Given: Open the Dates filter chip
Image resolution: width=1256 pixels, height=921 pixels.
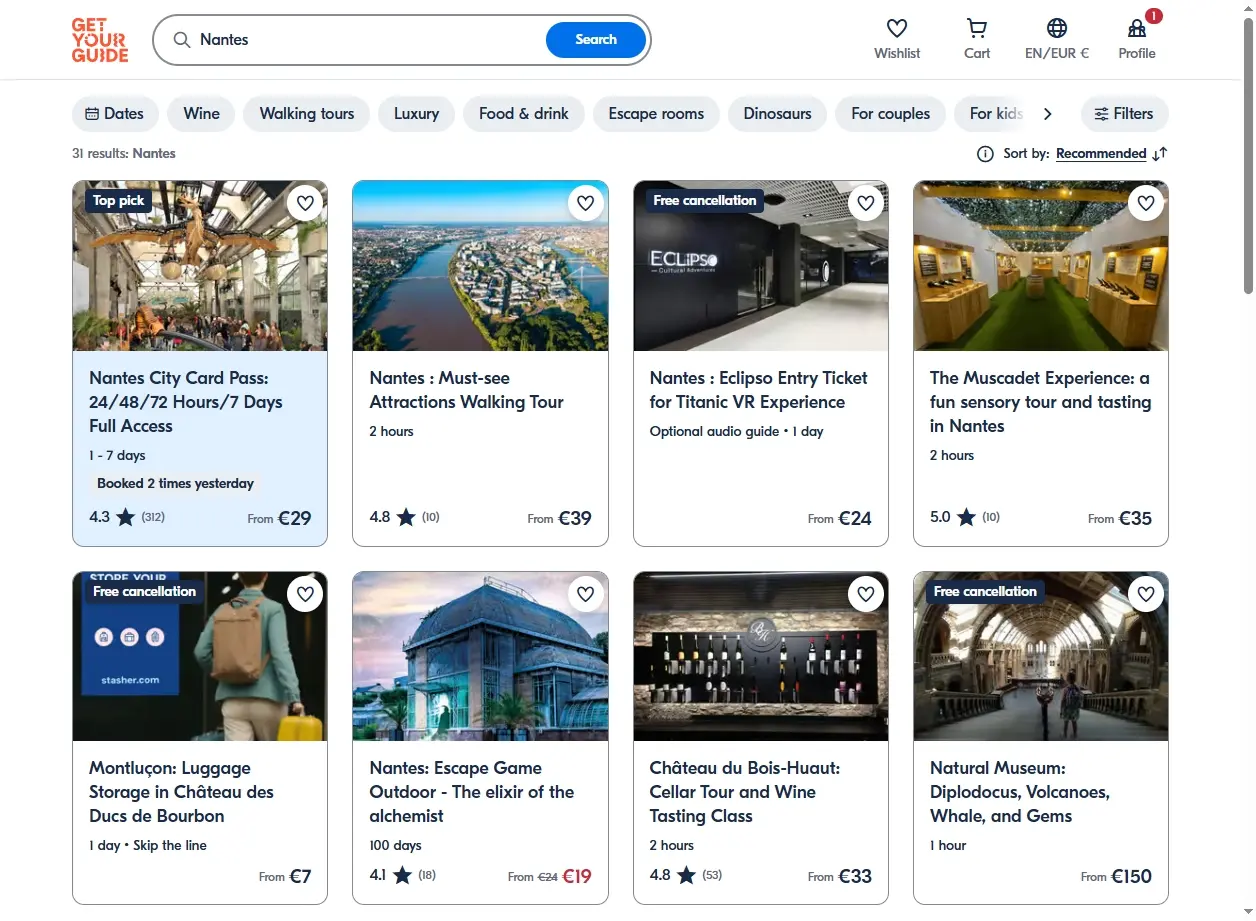Looking at the screenshot, I should [115, 114].
